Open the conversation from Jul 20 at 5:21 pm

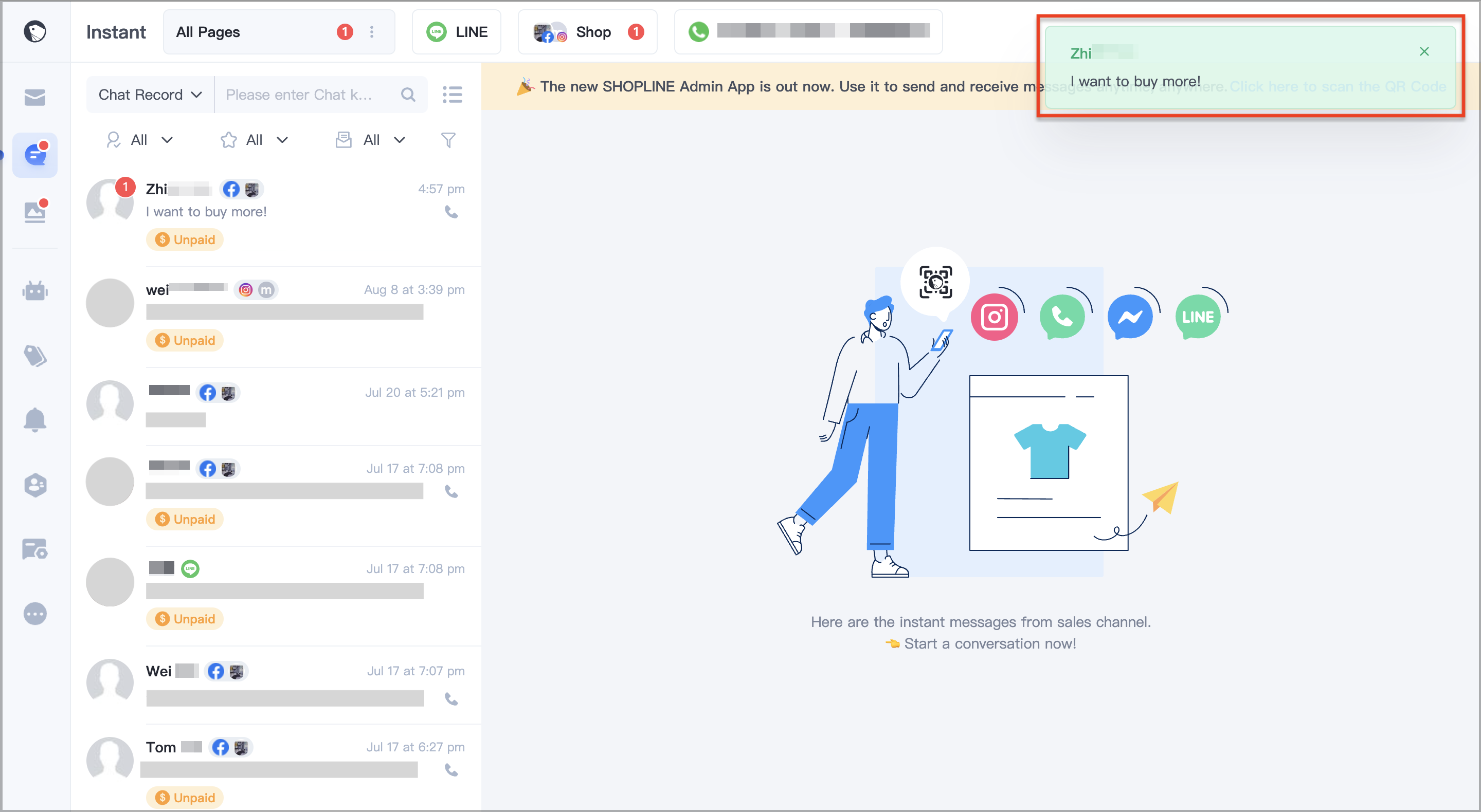pyautogui.click(x=276, y=407)
